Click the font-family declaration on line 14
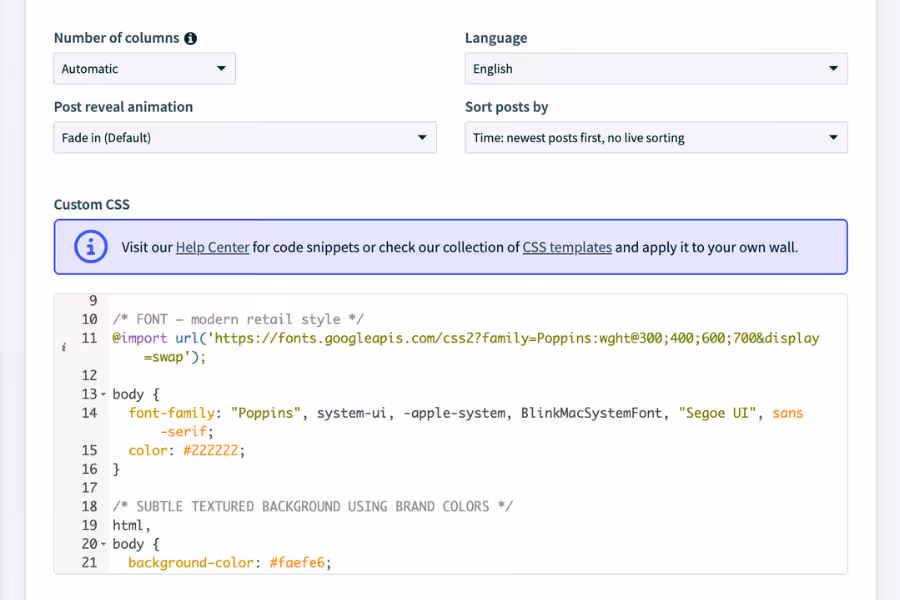Image resolution: width=900 pixels, height=600 pixels. pos(465,422)
